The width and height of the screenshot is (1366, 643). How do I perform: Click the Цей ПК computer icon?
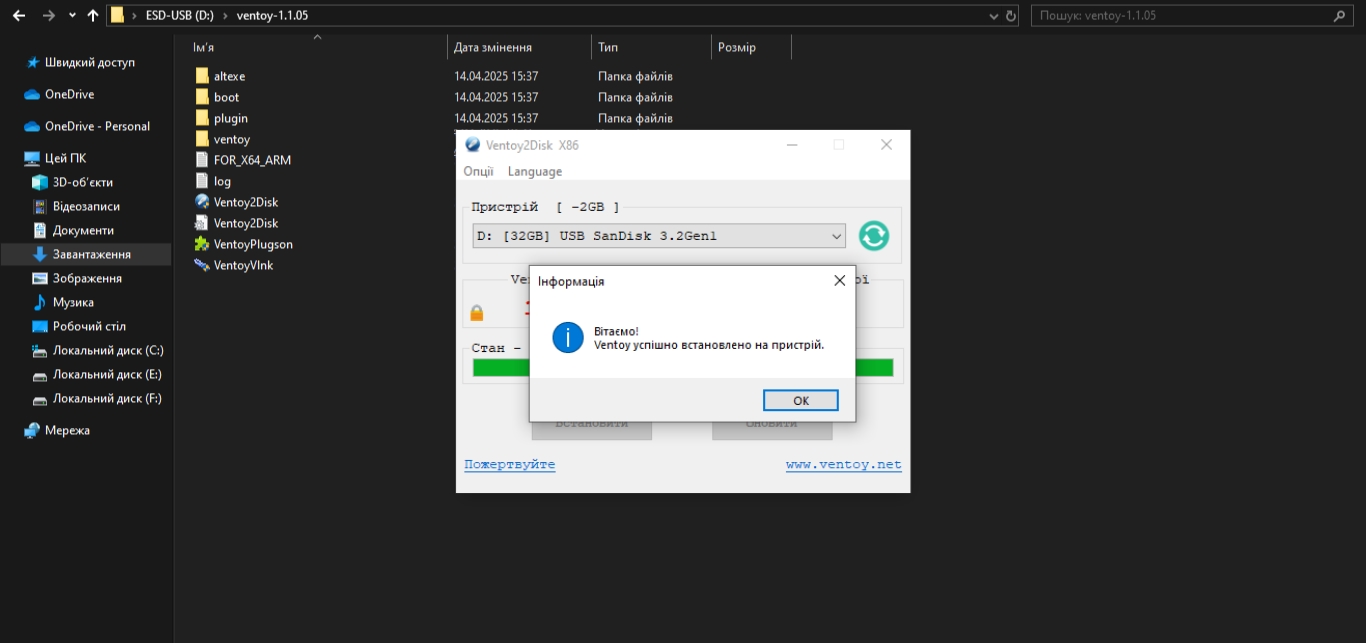[x=32, y=158]
